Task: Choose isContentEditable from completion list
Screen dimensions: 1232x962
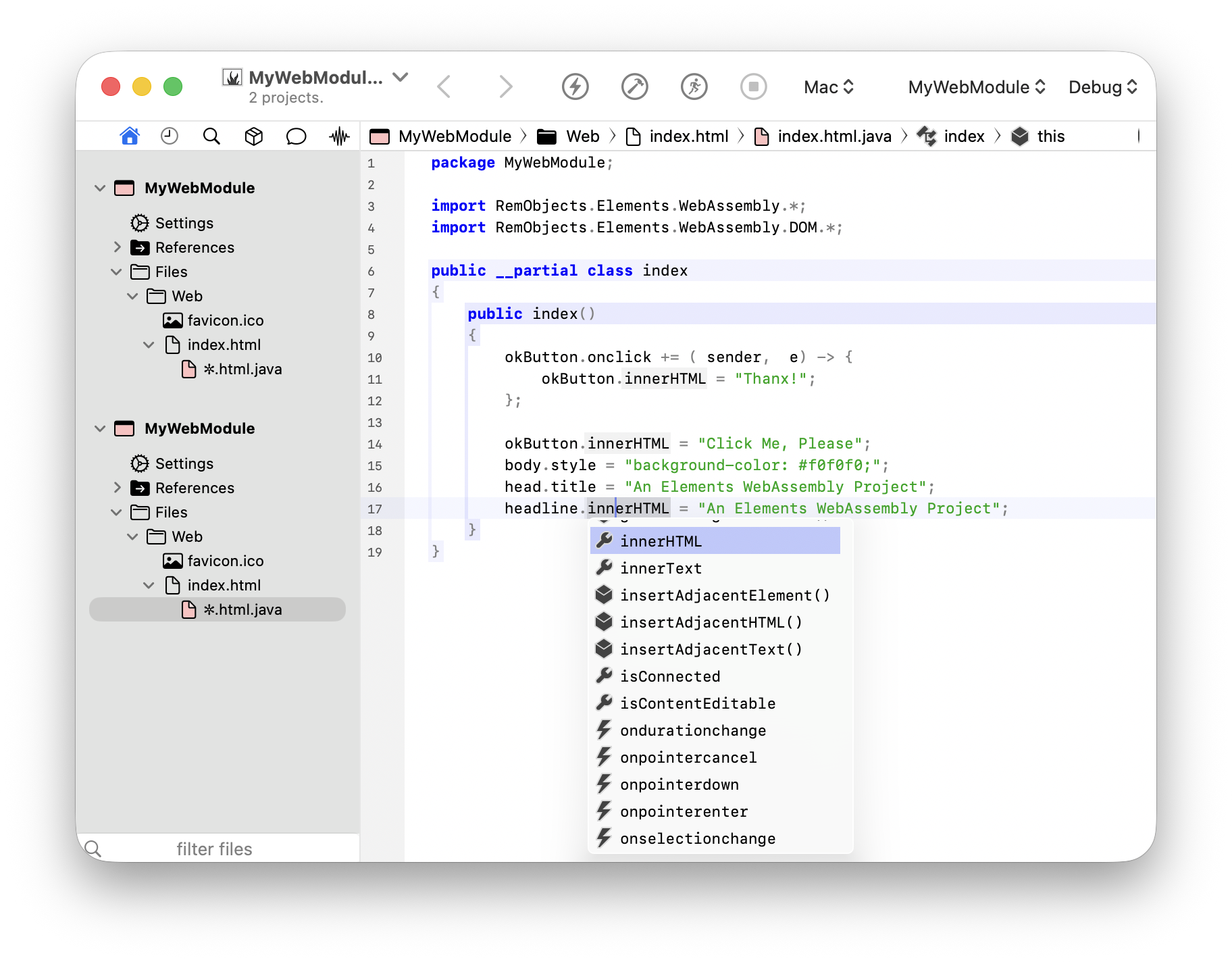Action: click(715, 703)
